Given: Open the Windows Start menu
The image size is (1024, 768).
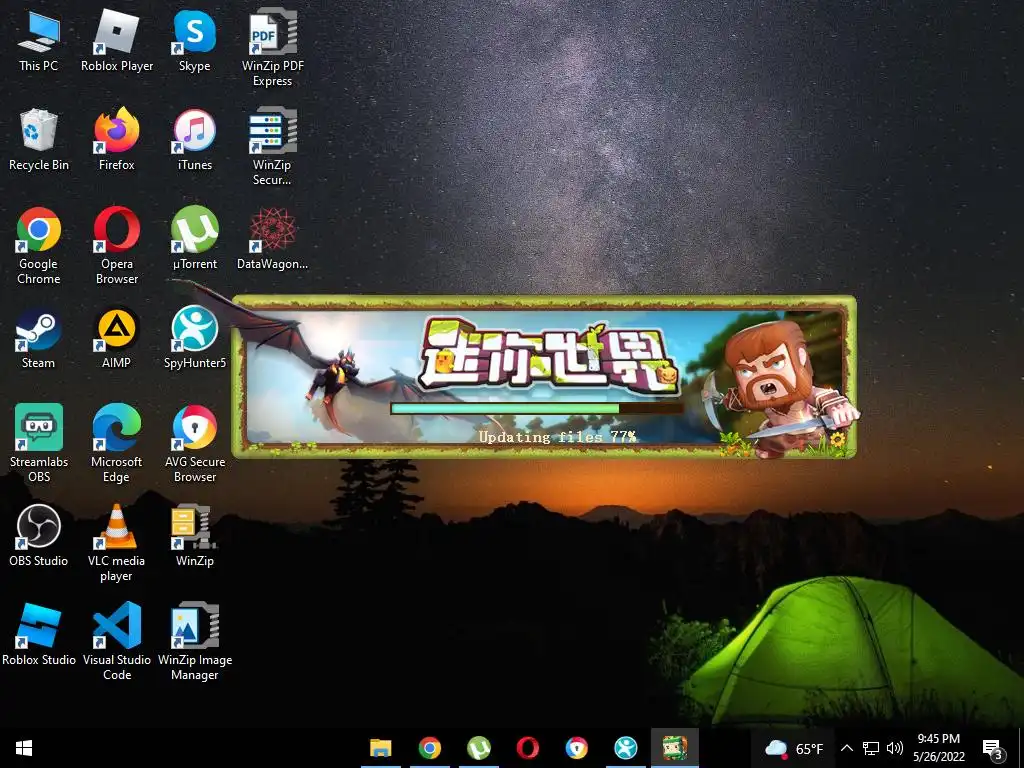Looking at the screenshot, I should click(24, 748).
